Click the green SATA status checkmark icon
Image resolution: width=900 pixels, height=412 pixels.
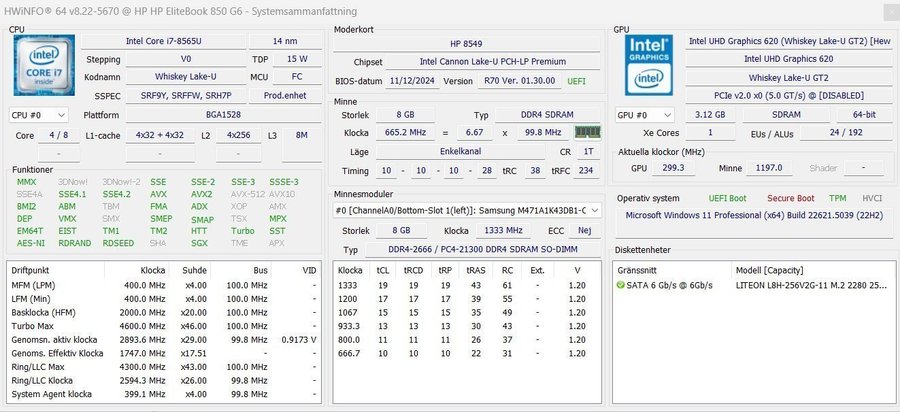coord(620,285)
